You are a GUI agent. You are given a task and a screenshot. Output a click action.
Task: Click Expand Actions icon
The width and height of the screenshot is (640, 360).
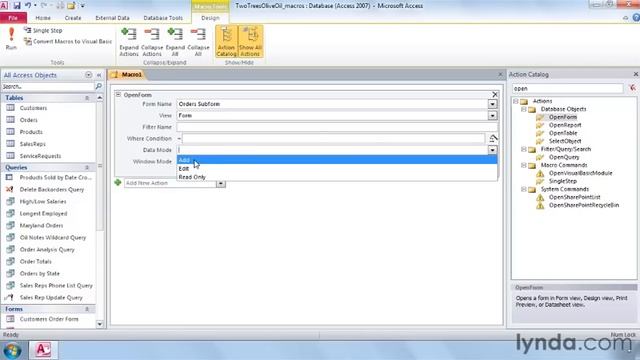(129, 42)
